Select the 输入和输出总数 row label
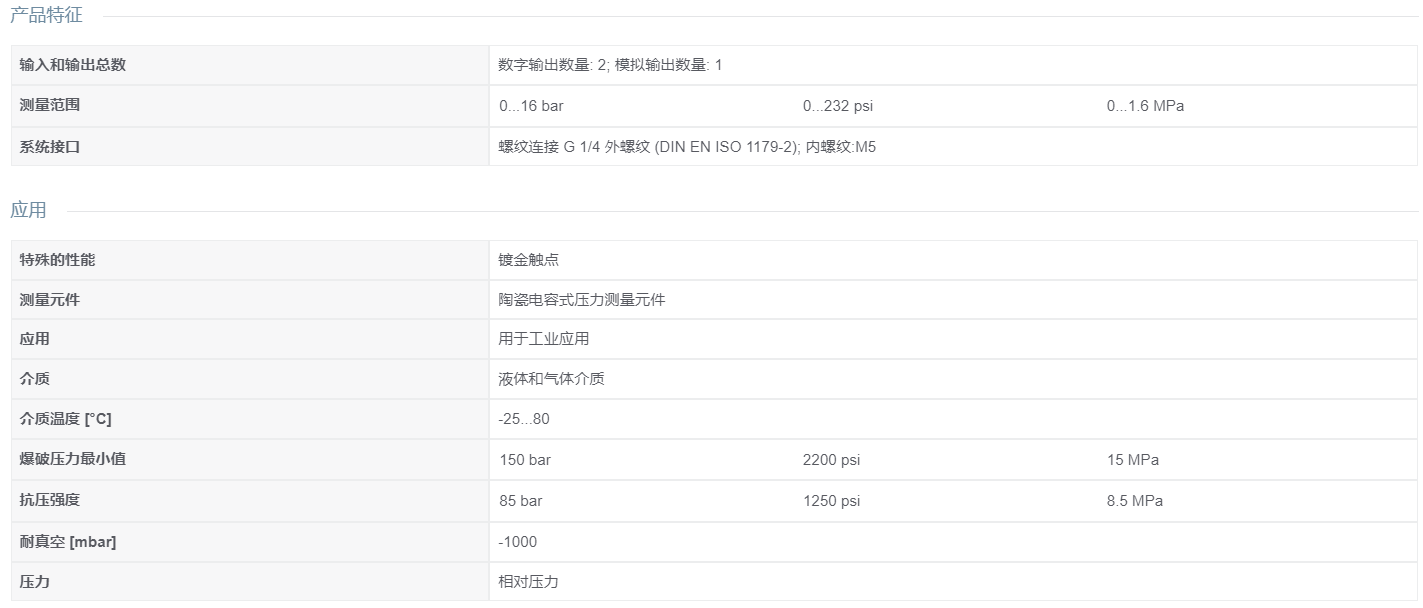1423x608 pixels. (73, 65)
